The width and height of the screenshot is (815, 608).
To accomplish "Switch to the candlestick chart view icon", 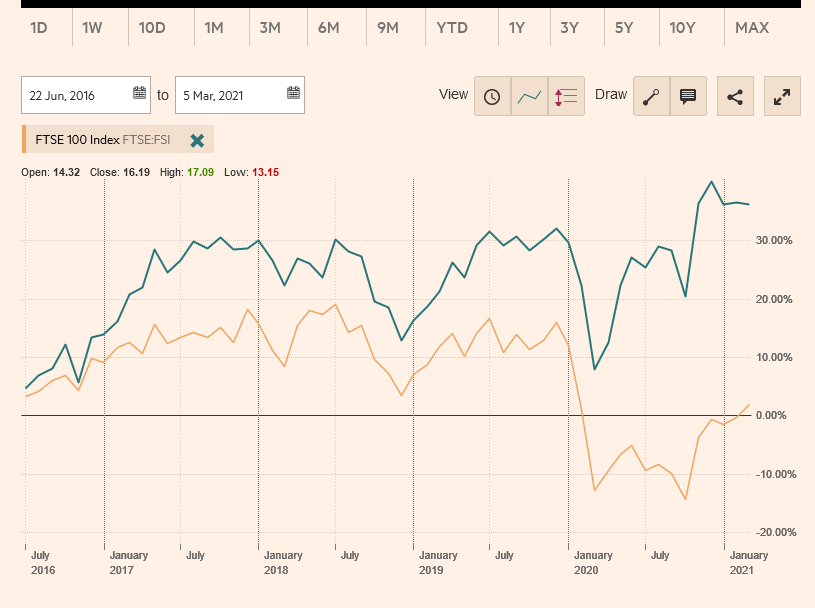I will click(x=565, y=95).
